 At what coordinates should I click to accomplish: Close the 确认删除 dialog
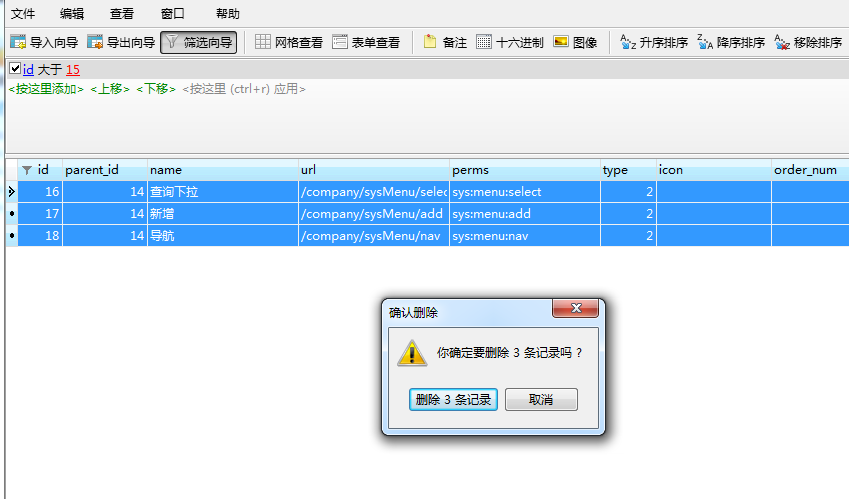[576, 308]
